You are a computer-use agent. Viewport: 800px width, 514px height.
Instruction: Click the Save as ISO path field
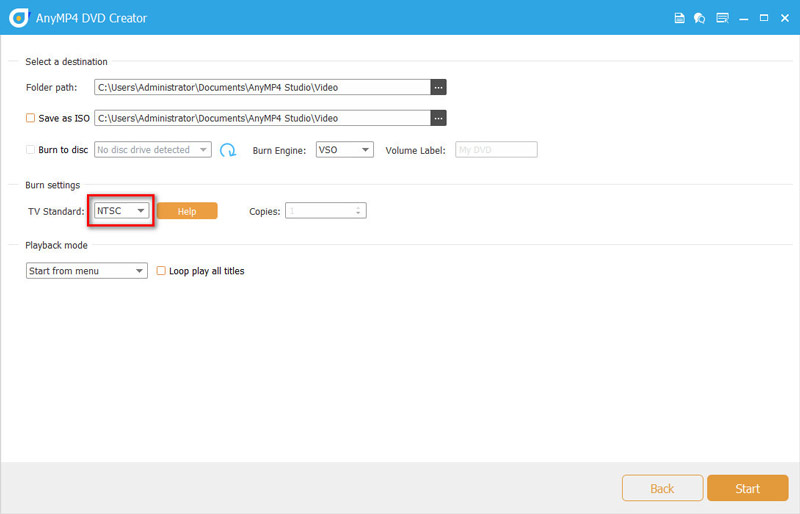click(262, 118)
